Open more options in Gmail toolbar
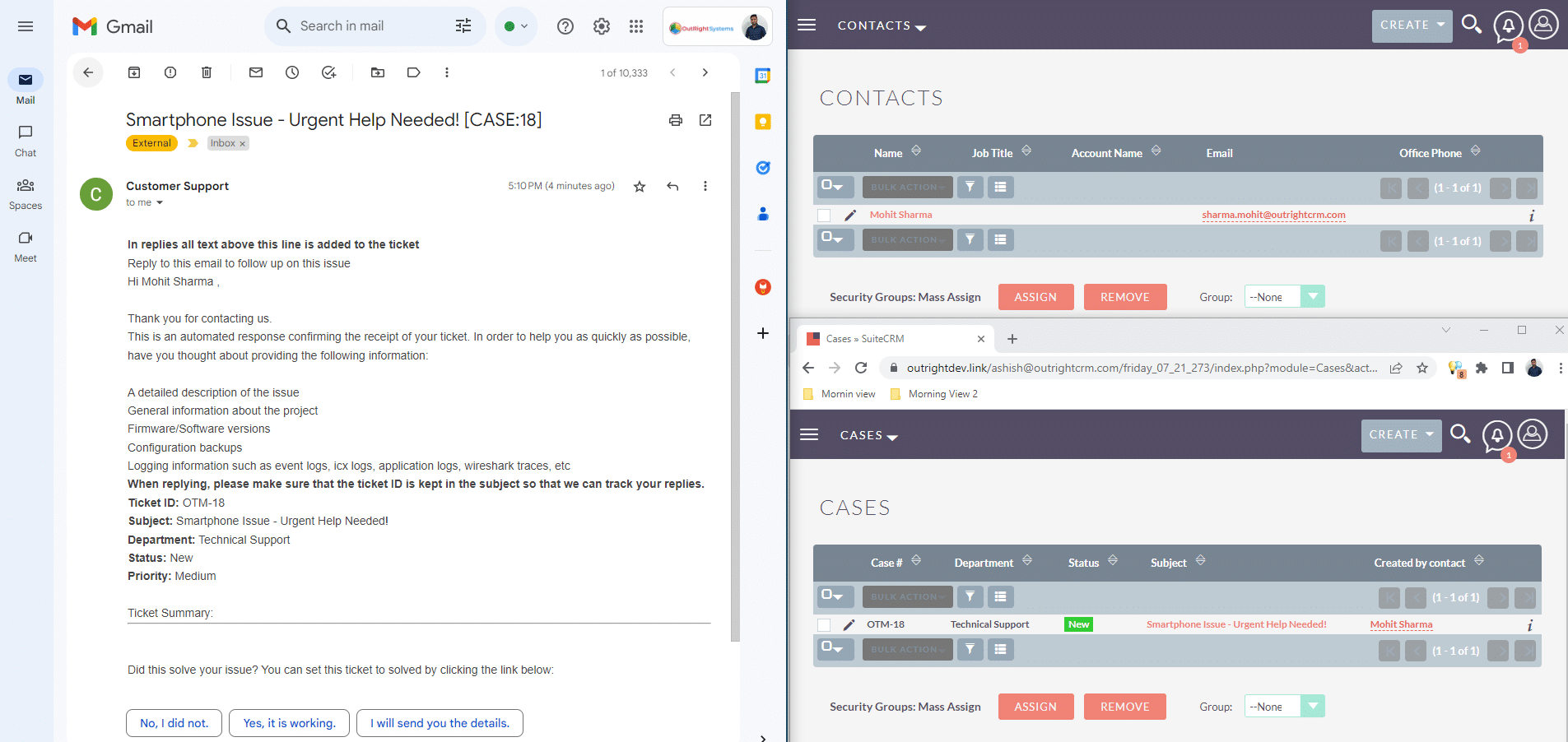The image size is (1568, 742). tap(447, 72)
